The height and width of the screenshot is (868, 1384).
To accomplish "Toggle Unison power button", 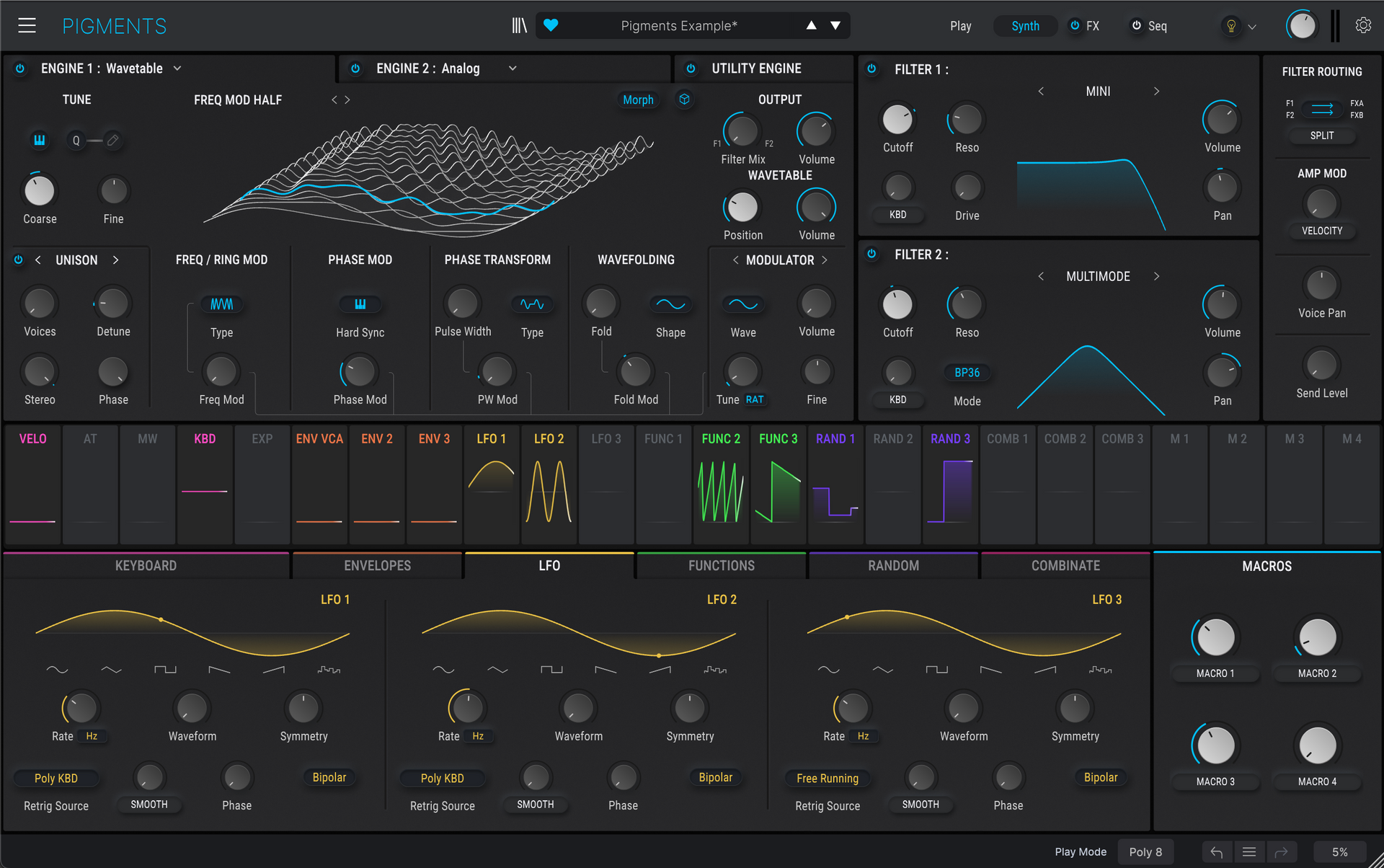I will point(19,260).
